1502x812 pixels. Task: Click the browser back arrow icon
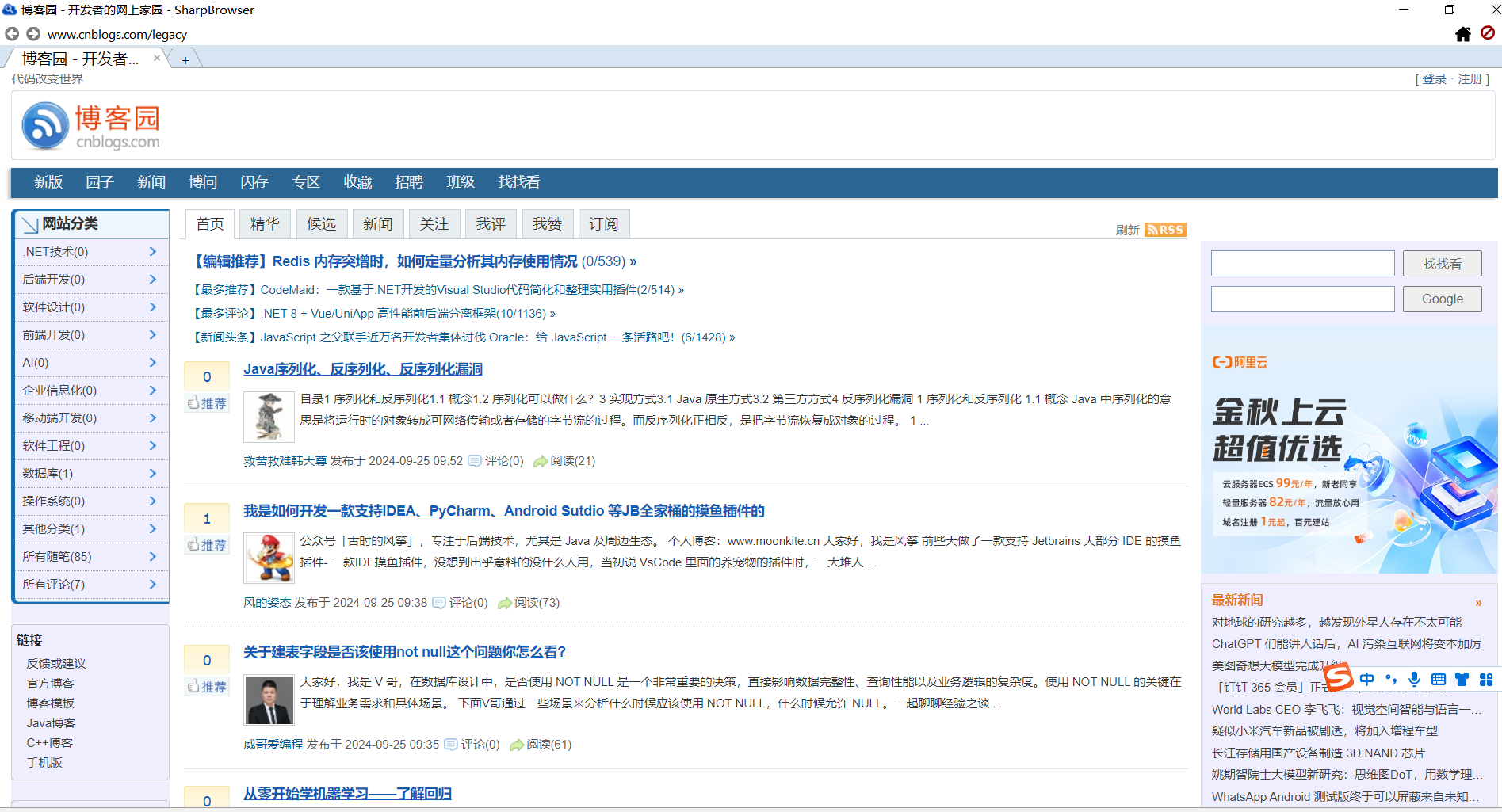pos(12,34)
